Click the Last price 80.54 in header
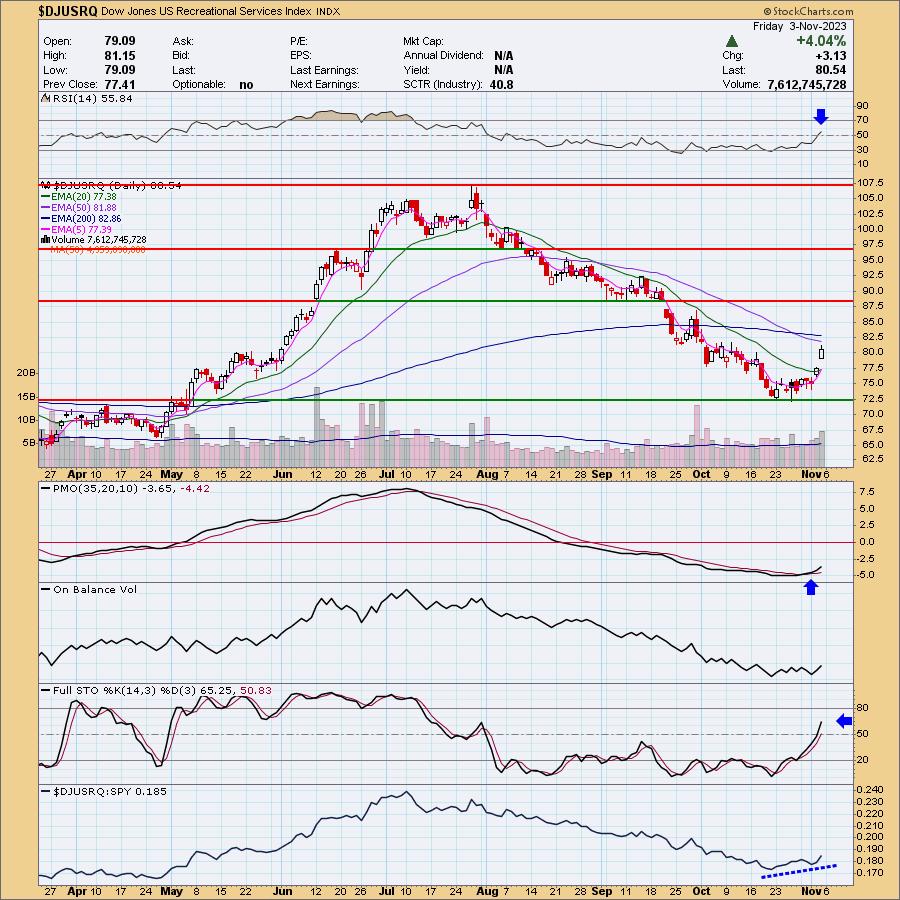Image resolution: width=900 pixels, height=900 pixels. (832, 70)
